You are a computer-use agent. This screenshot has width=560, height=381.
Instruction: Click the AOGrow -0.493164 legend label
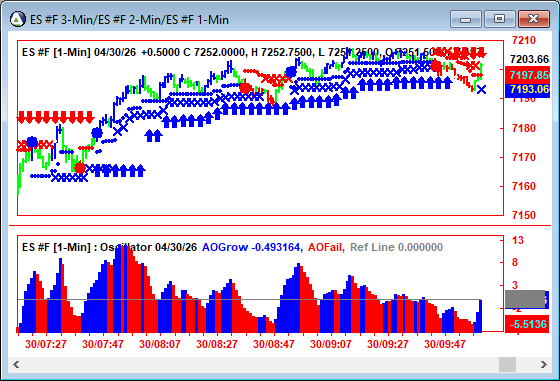(252, 247)
